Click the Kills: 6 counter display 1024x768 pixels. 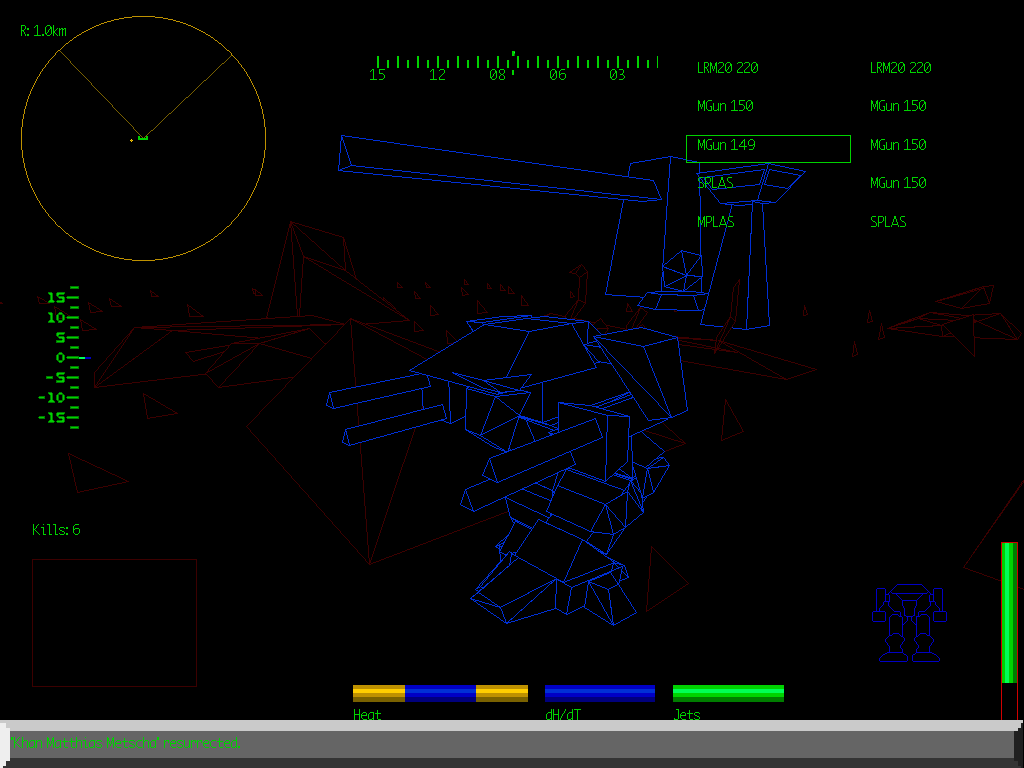click(57, 530)
